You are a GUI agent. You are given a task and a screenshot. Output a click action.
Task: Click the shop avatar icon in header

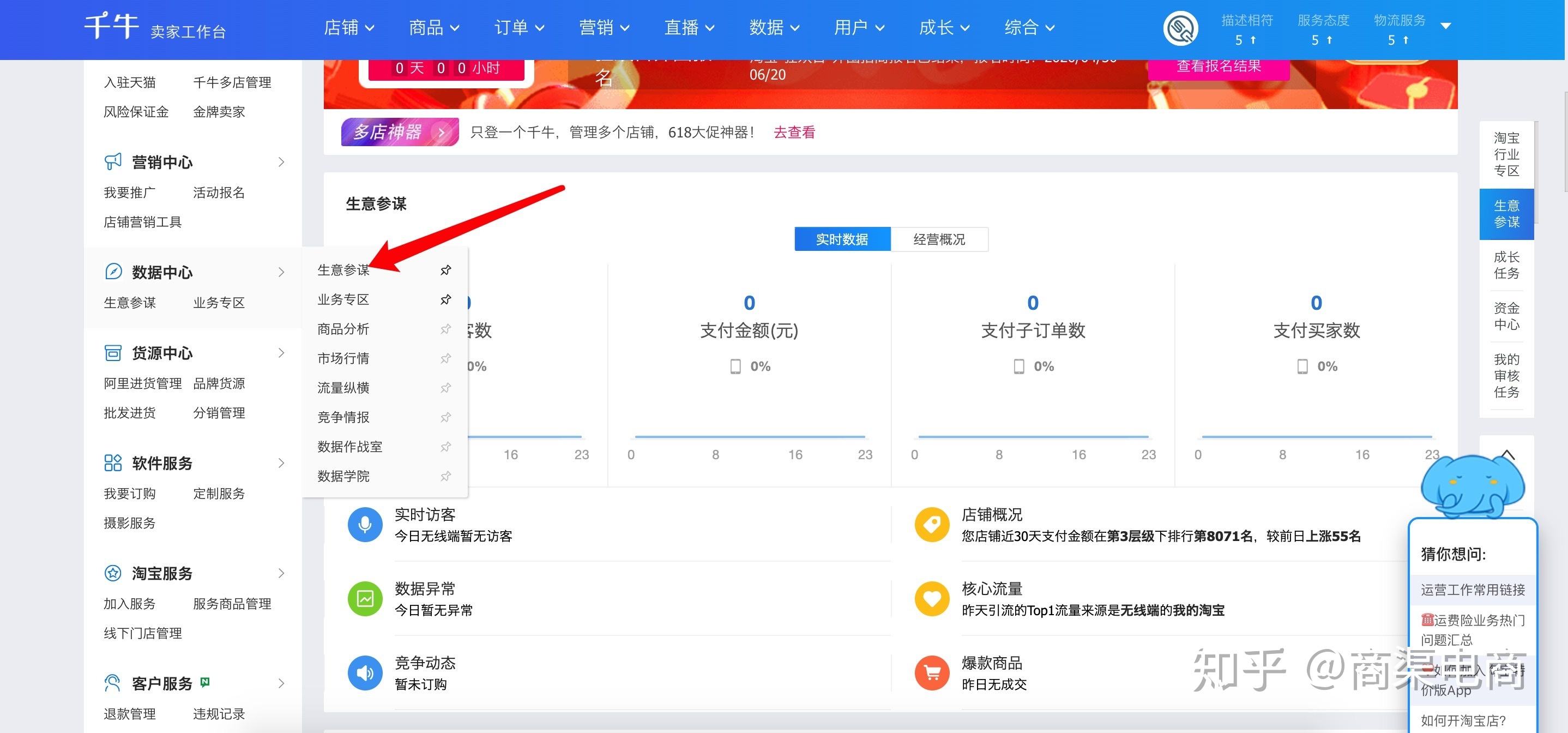pos(1180,28)
